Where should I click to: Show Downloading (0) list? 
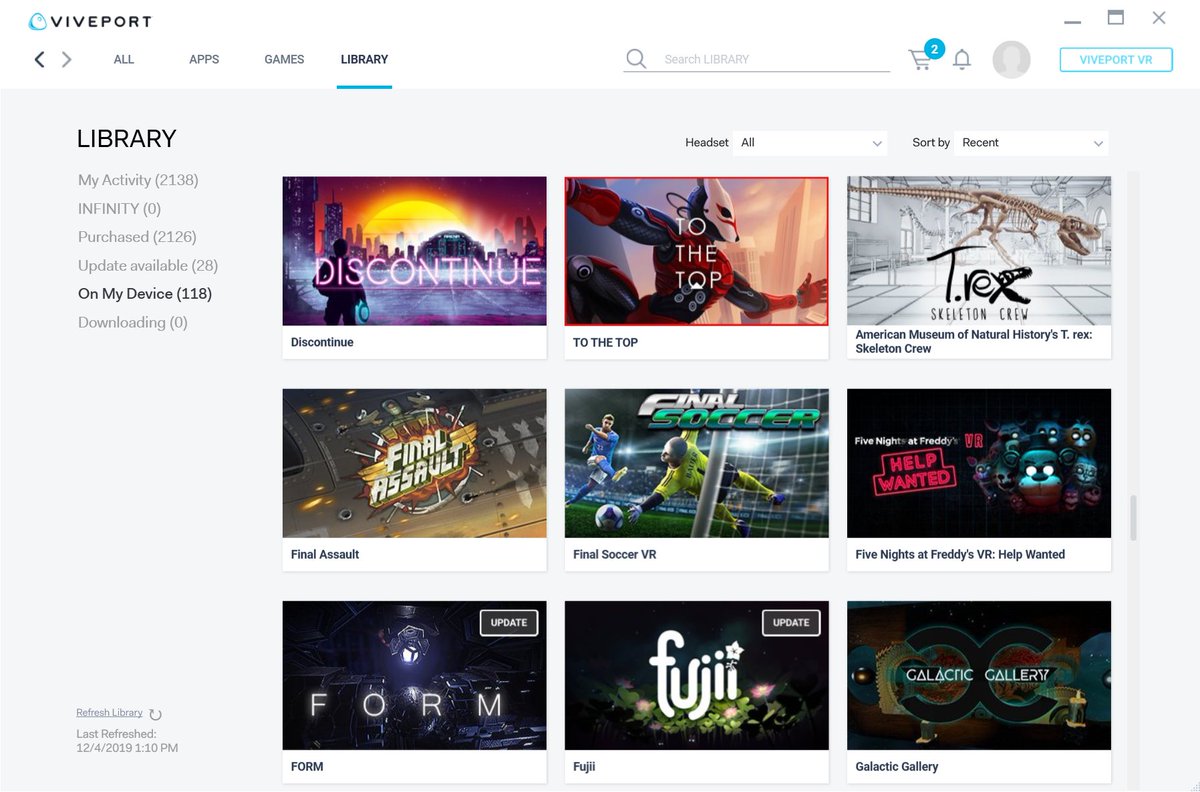133,322
